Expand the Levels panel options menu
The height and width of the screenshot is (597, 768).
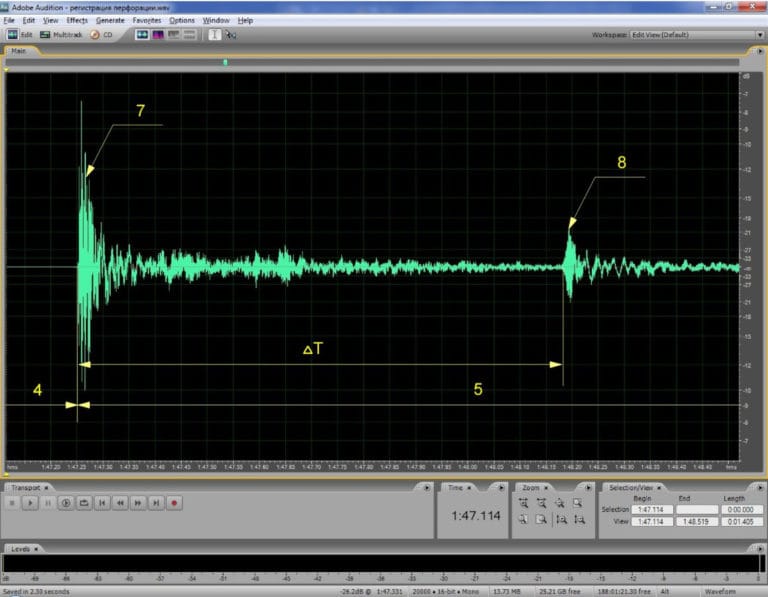760,549
